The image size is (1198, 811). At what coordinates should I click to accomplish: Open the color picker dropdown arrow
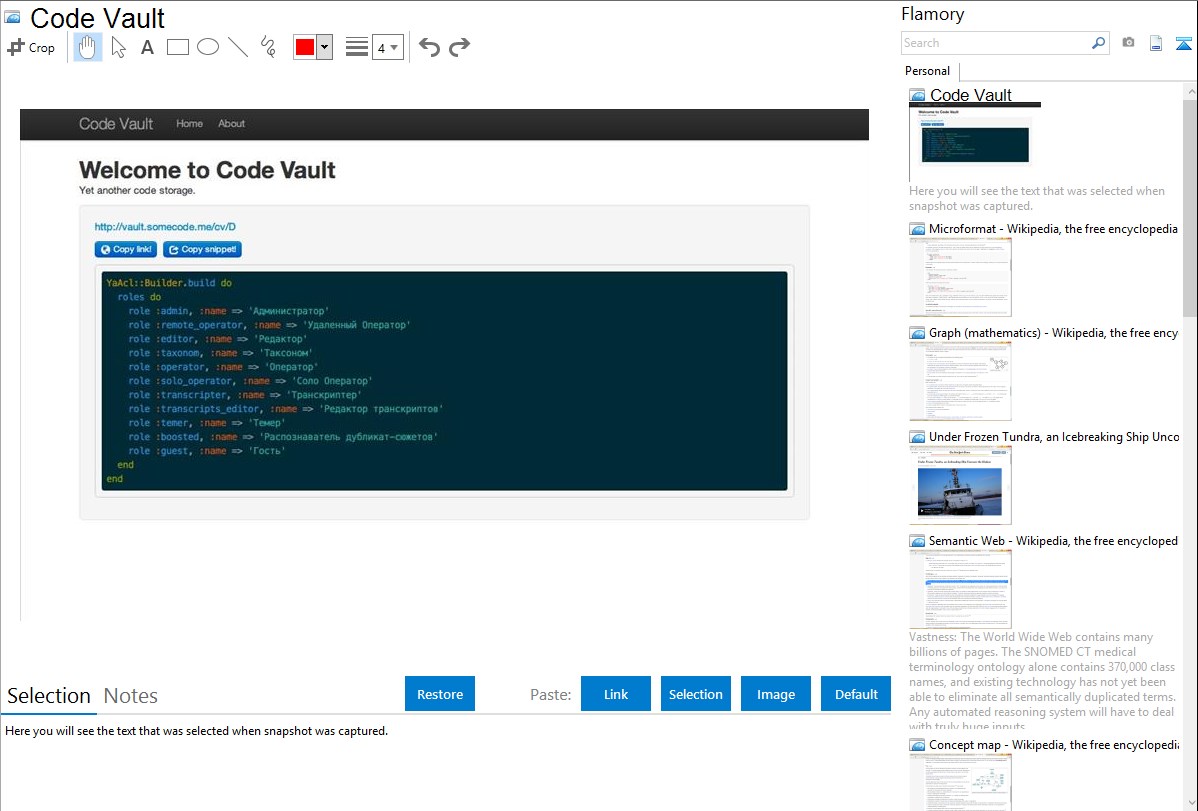click(324, 47)
